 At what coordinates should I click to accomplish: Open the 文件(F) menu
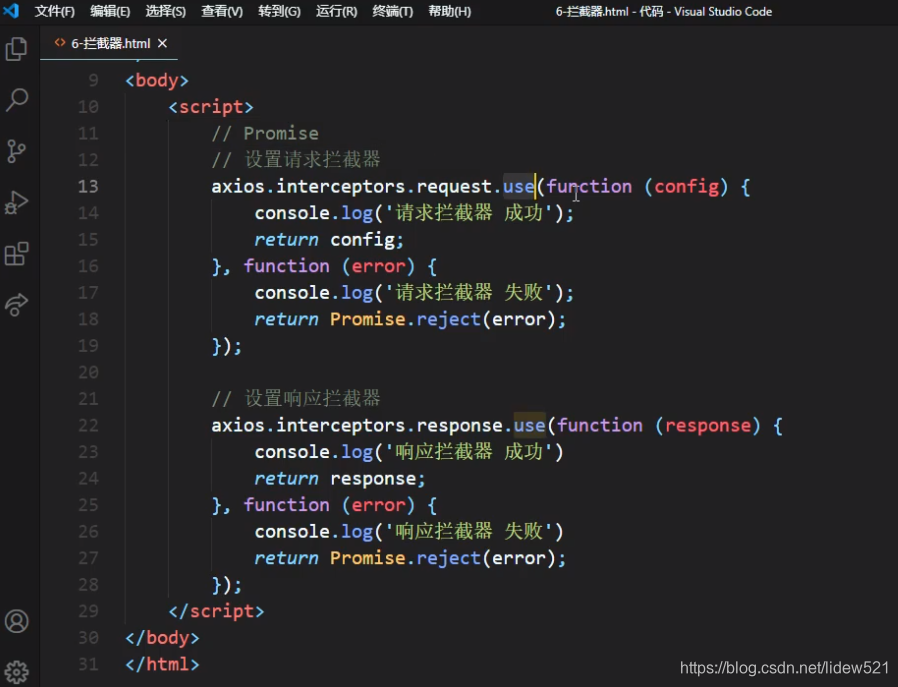(55, 11)
